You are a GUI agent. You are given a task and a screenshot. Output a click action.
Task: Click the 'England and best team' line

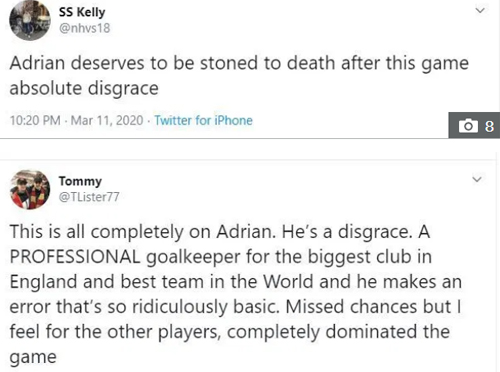(236, 282)
